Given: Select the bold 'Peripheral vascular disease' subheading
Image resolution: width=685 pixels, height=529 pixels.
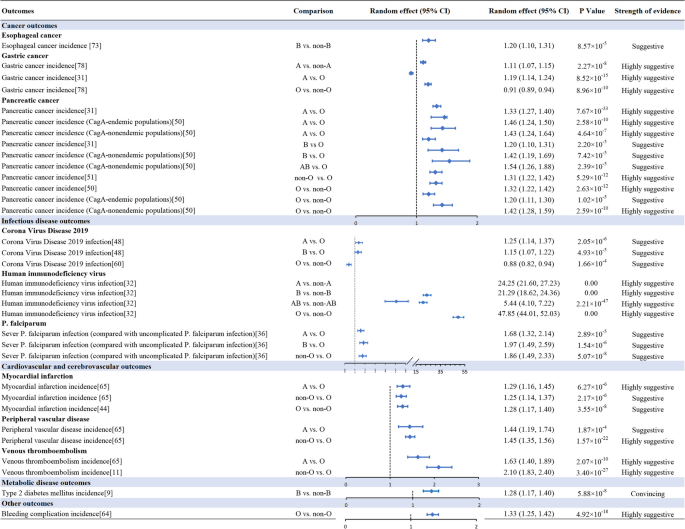Looking at the screenshot, I should pyautogui.click(x=45, y=419).
